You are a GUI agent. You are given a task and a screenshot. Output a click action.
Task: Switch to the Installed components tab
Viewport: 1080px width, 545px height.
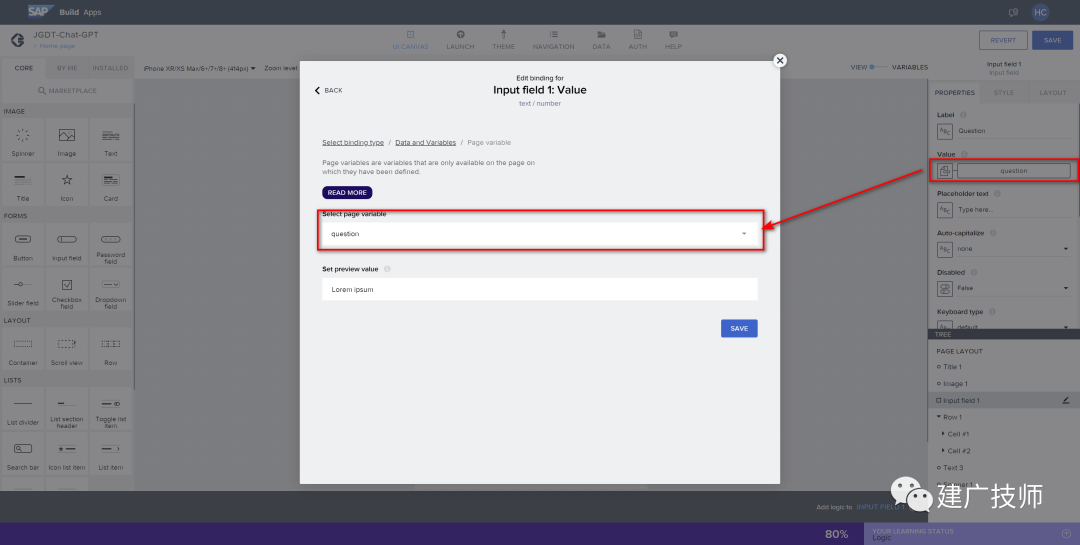pos(110,68)
